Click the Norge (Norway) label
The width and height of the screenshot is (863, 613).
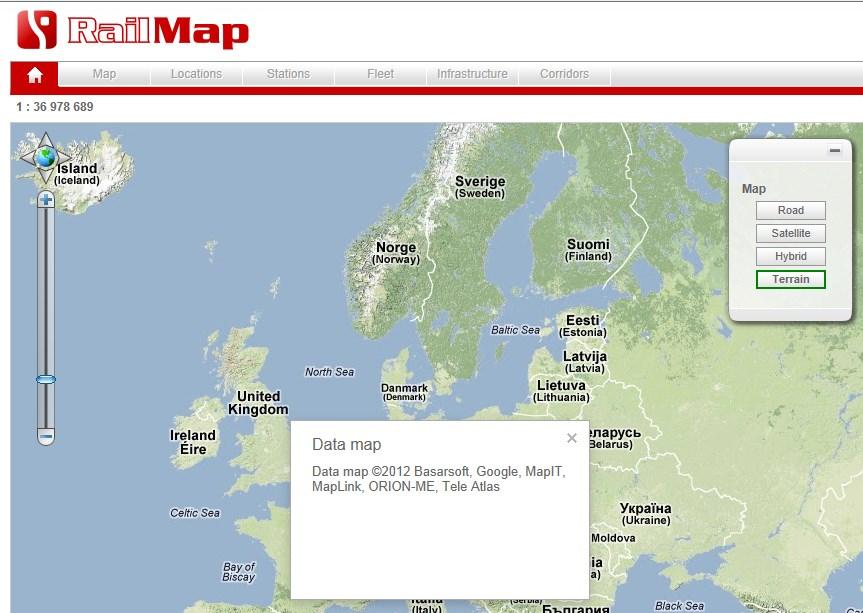396,253
